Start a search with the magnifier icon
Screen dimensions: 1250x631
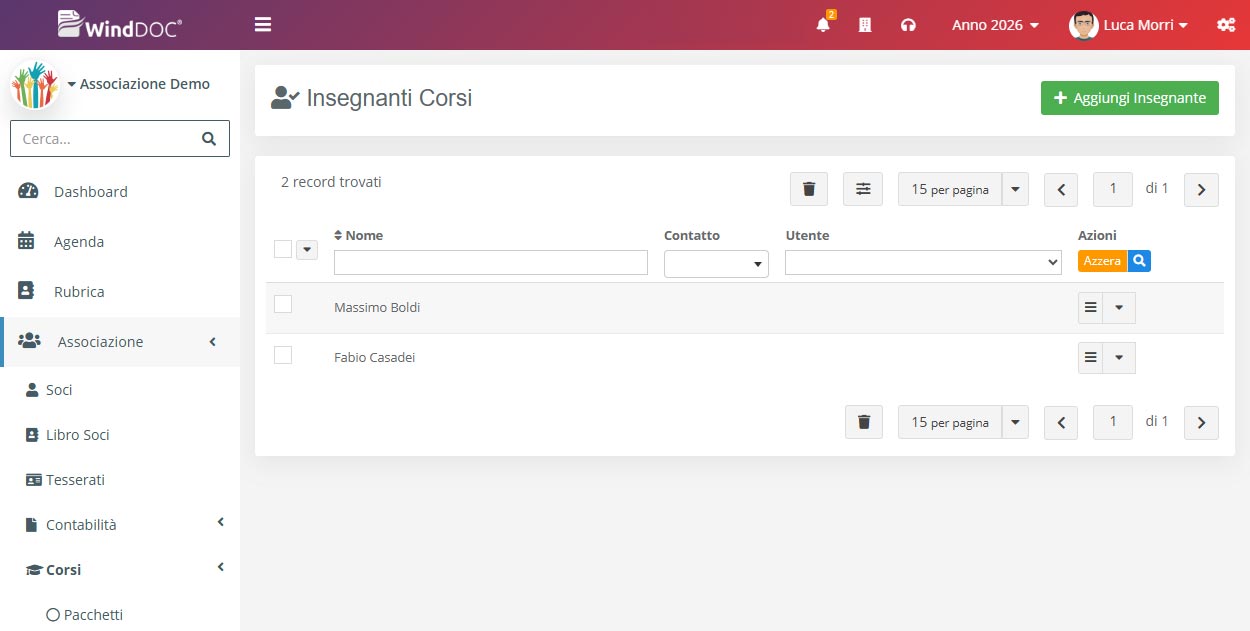[x=1139, y=261]
